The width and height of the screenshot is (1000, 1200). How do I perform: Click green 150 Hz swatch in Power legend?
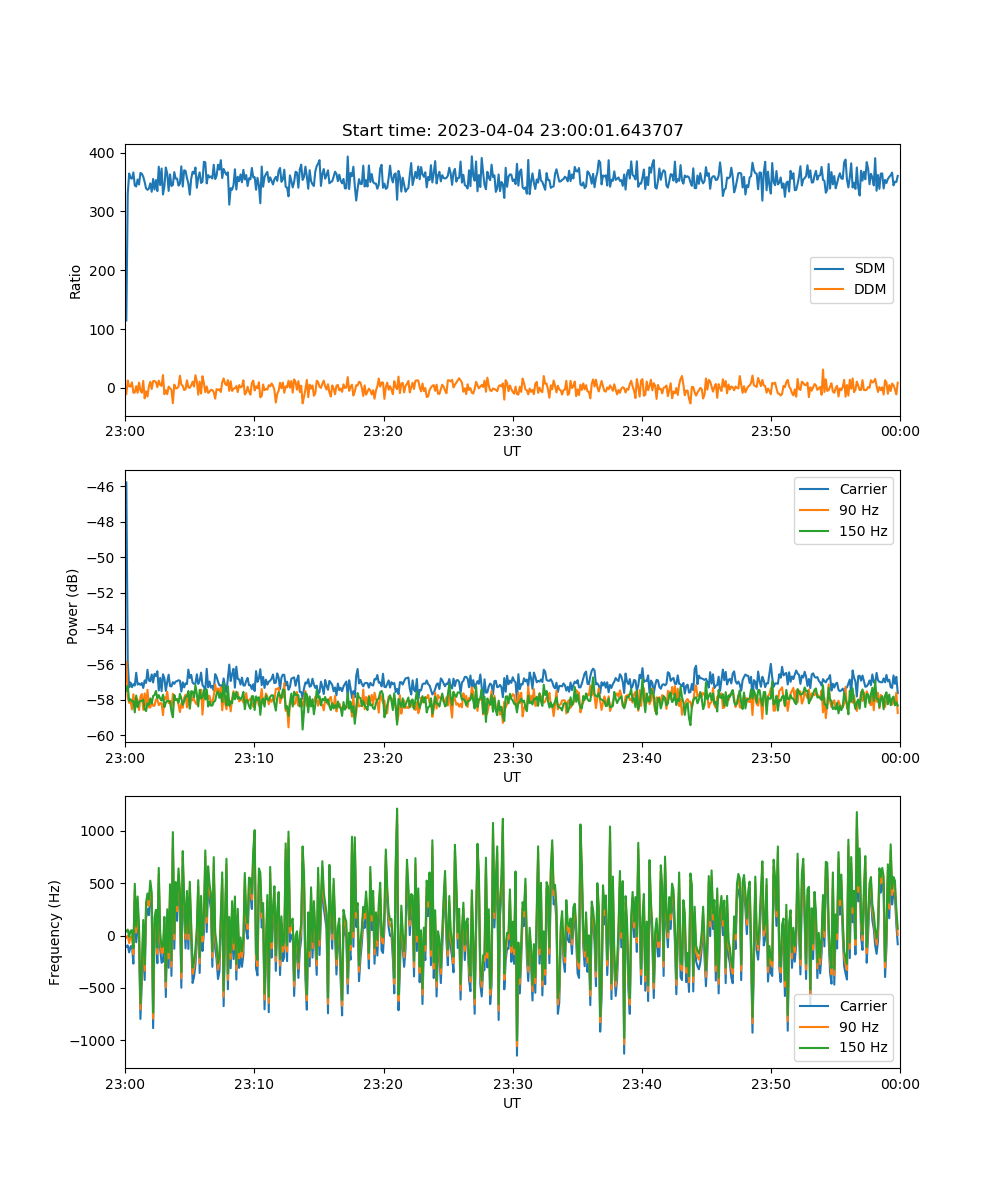tap(814, 531)
